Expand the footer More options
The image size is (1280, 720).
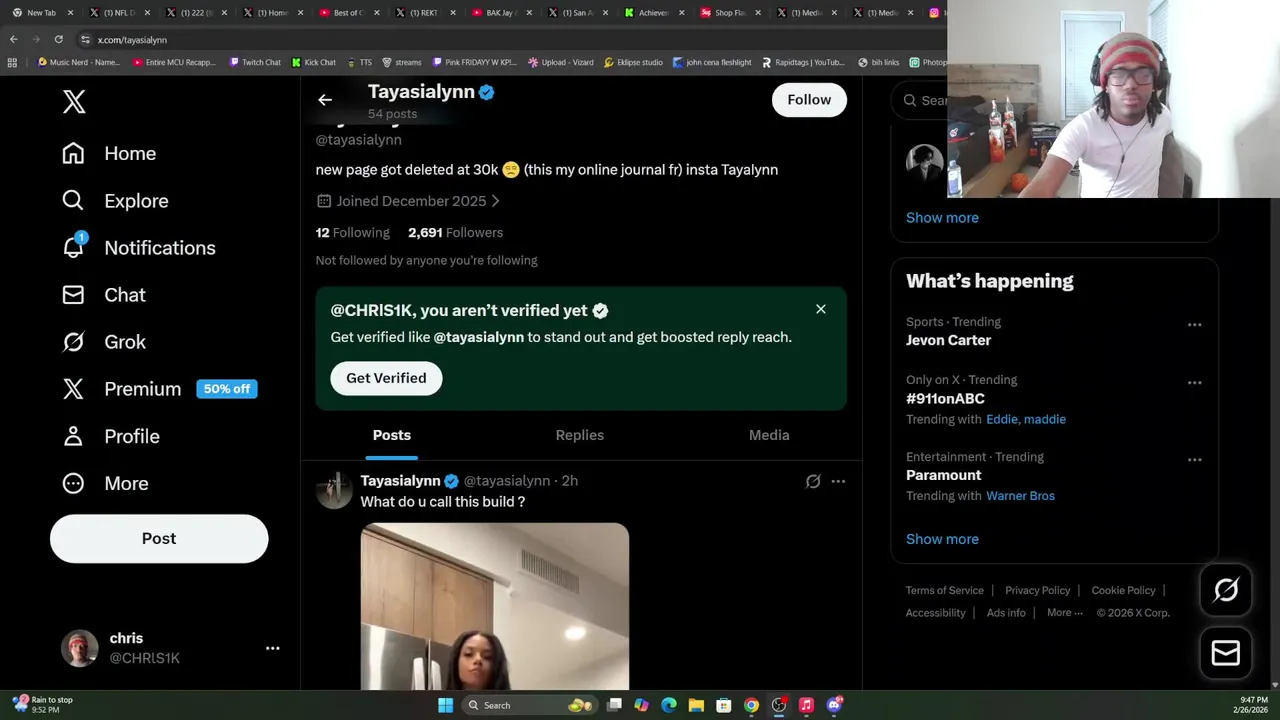tap(1064, 613)
